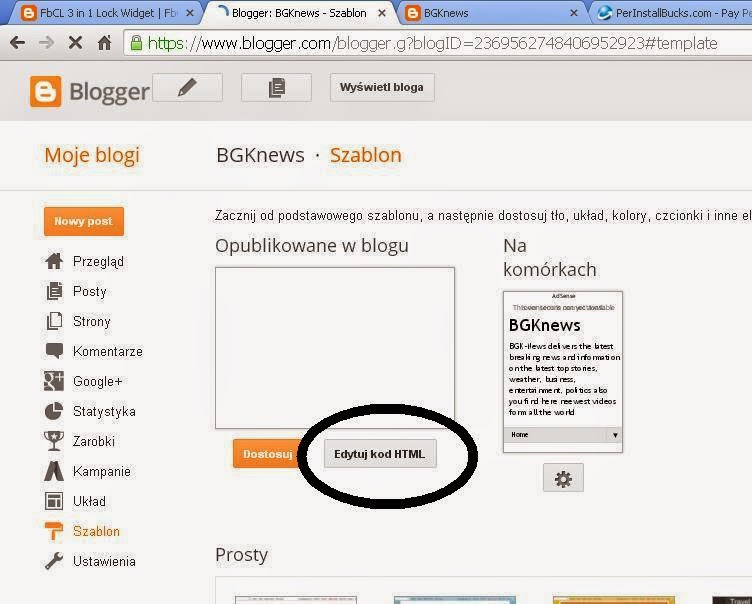This screenshot has width=752, height=604.
Task: Open Statystyka in the sidebar
Action: point(104,412)
